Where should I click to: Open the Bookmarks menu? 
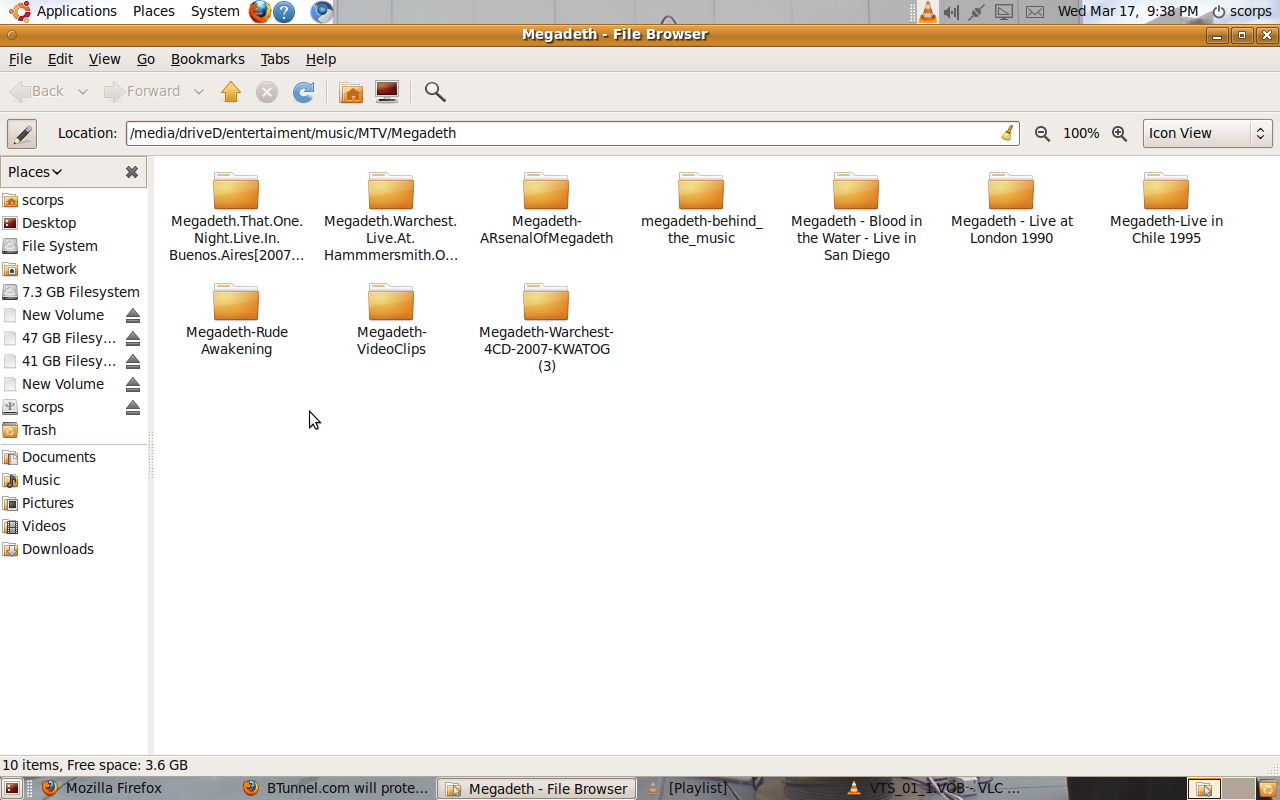pyautogui.click(x=207, y=59)
